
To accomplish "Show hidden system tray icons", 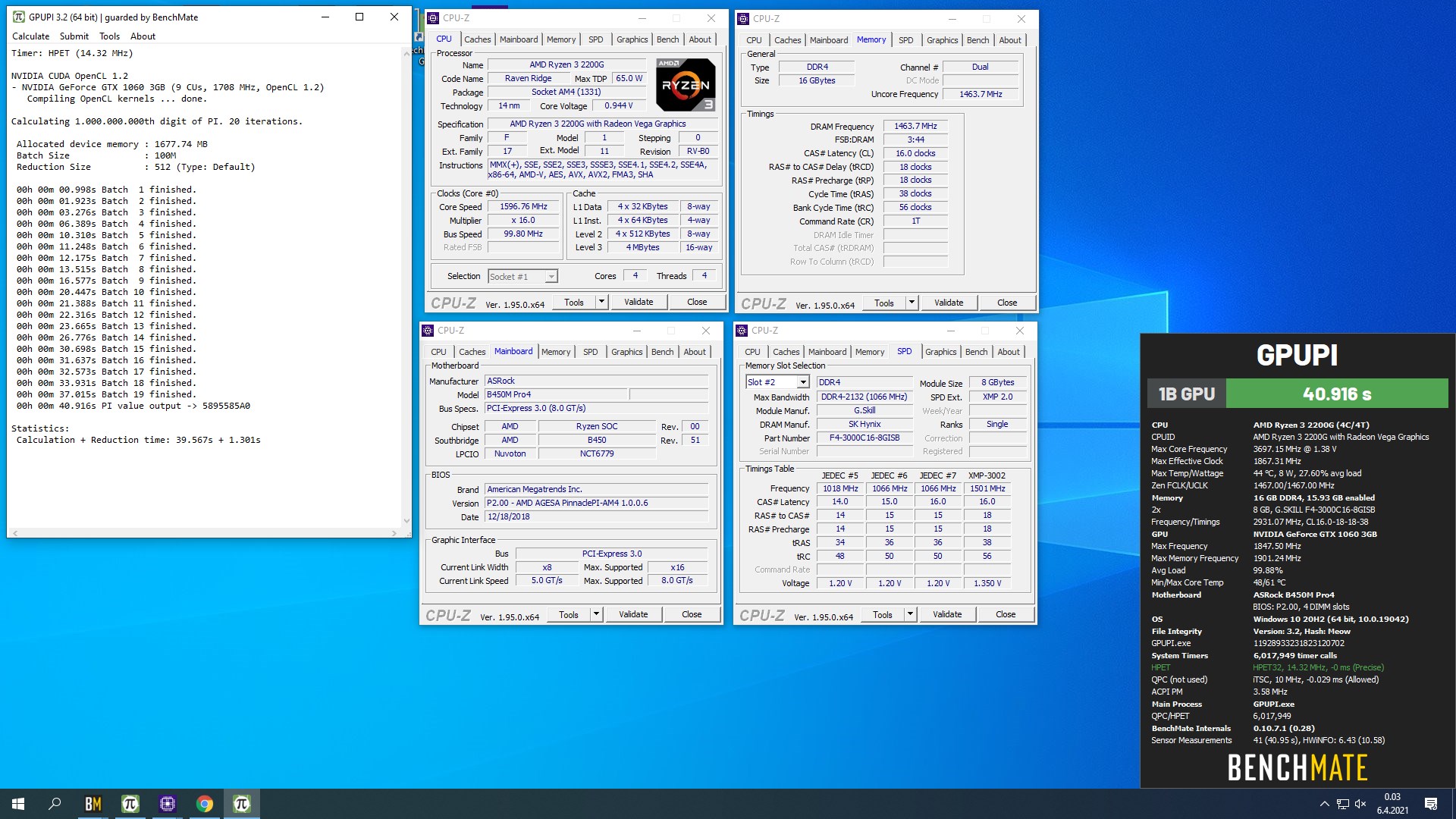I will coord(1324,804).
